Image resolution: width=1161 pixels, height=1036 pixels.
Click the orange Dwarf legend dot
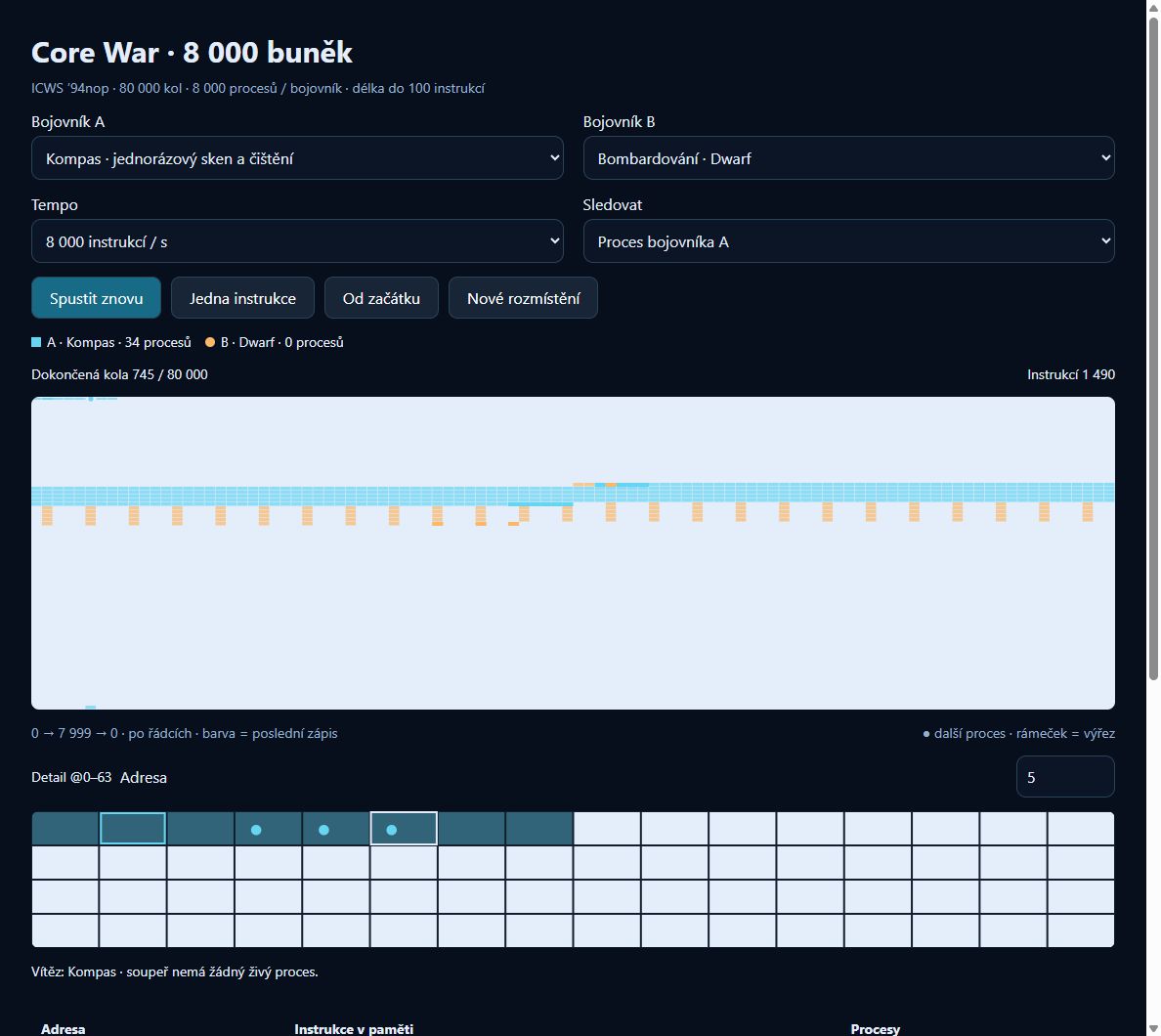[x=210, y=342]
